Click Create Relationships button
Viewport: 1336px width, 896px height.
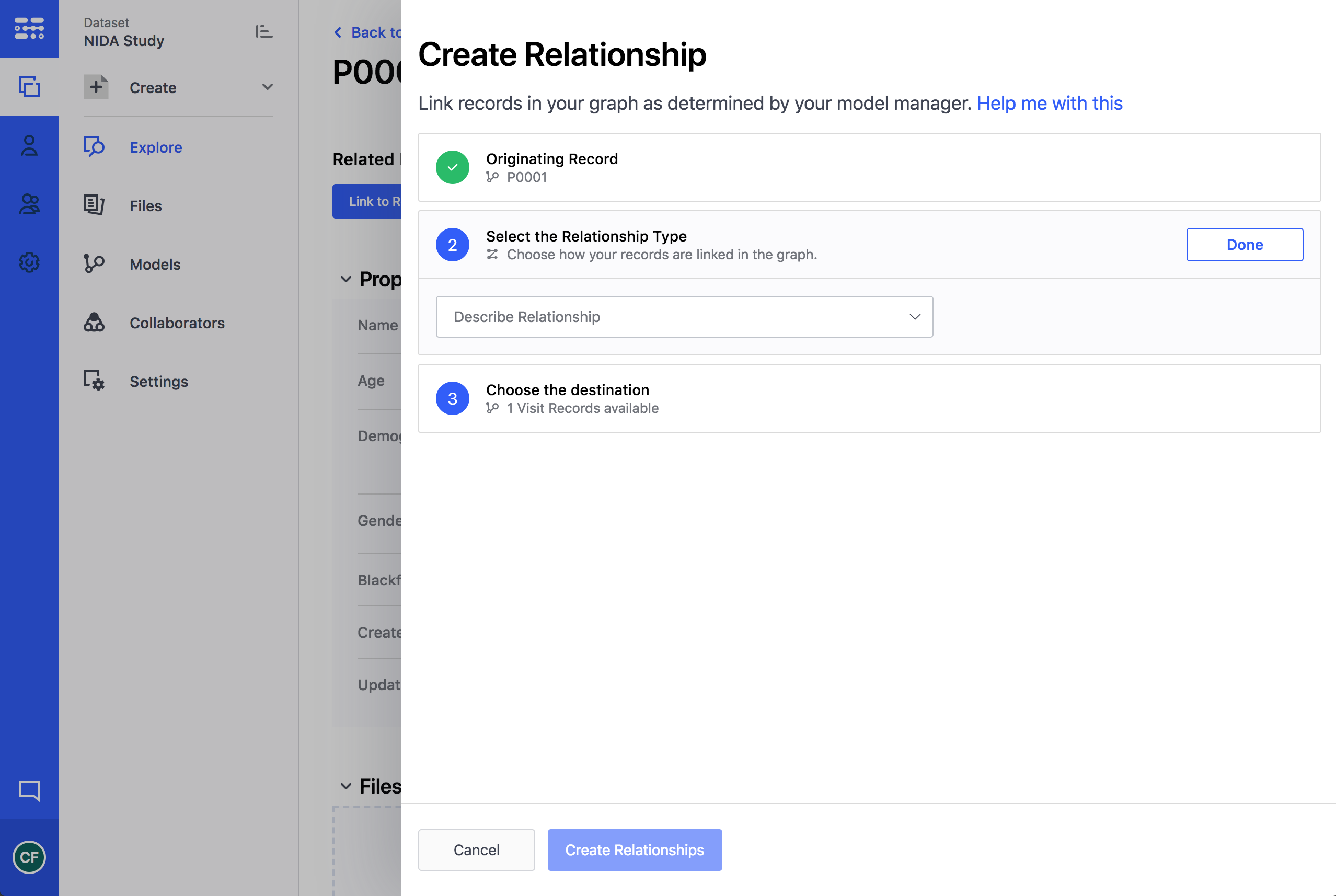click(634, 849)
